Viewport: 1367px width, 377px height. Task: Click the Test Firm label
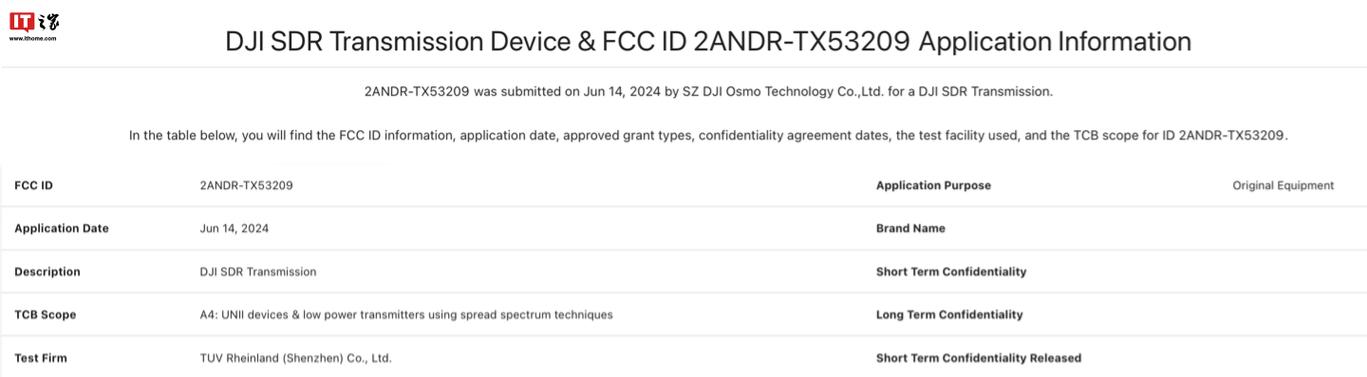pyautogui.click(x=41, y=357)
